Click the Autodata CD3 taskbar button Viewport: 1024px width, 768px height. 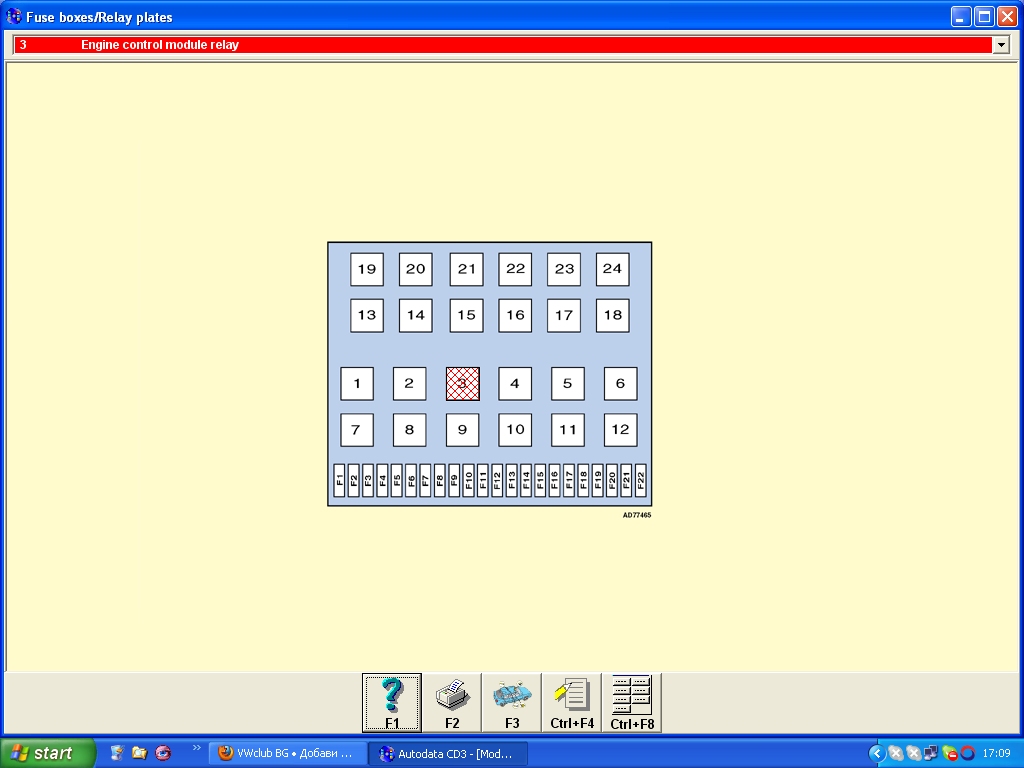tap(448, 753)
